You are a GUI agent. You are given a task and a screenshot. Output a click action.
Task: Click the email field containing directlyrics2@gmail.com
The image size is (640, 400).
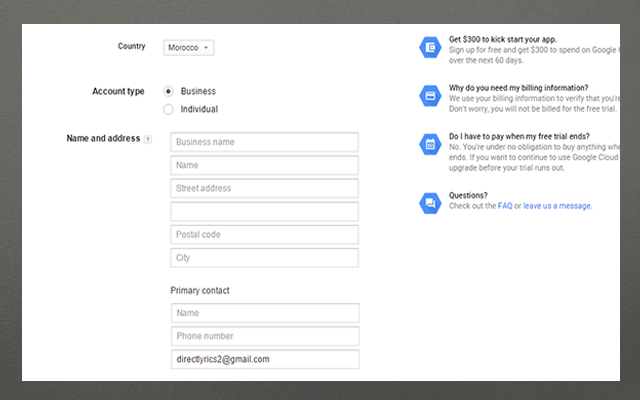click(264, 359)
